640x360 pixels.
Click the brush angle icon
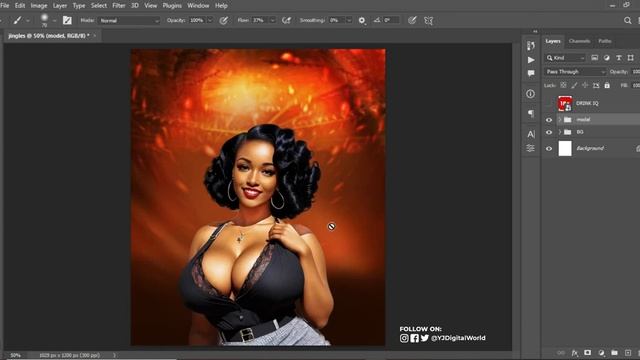pos(376,20)
